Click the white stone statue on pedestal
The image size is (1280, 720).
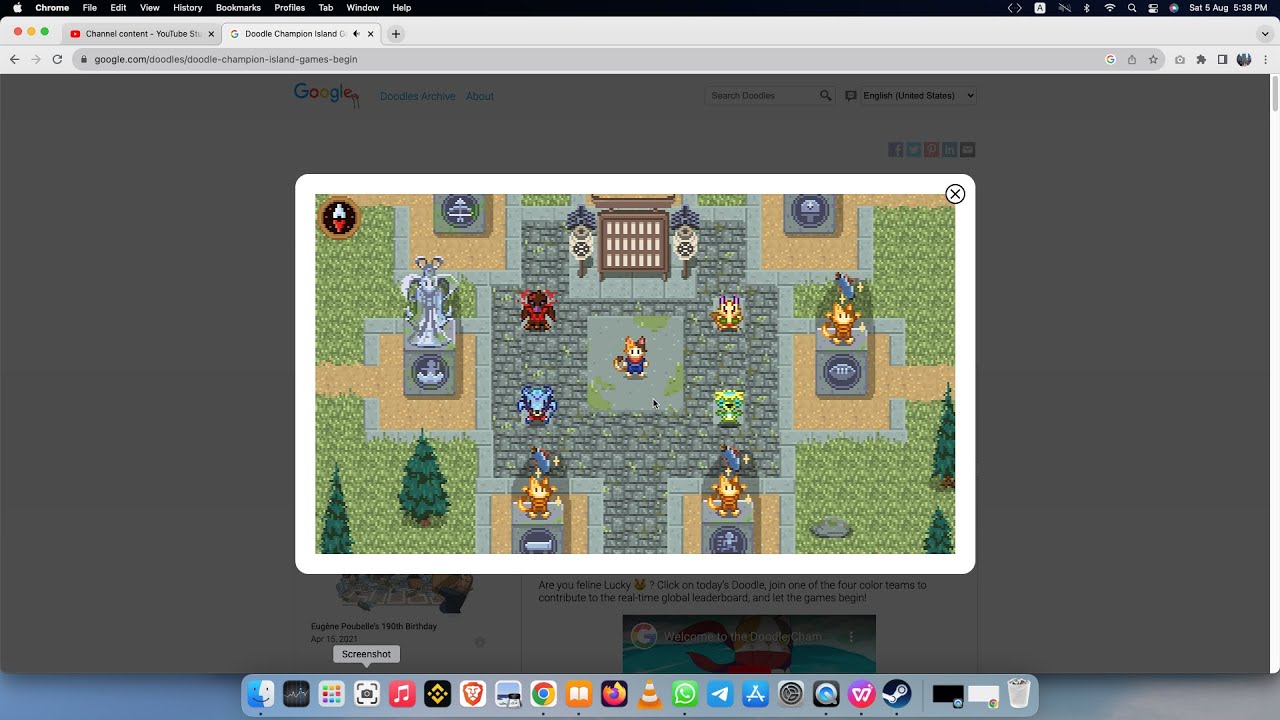(x=430, y=302)
